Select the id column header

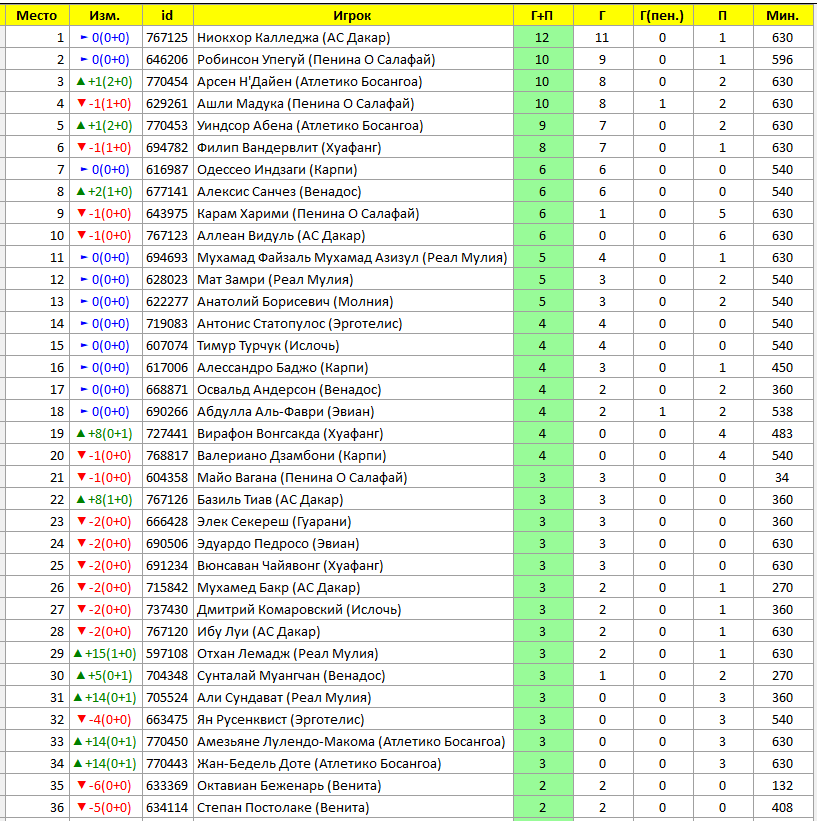tap(168, 15)
